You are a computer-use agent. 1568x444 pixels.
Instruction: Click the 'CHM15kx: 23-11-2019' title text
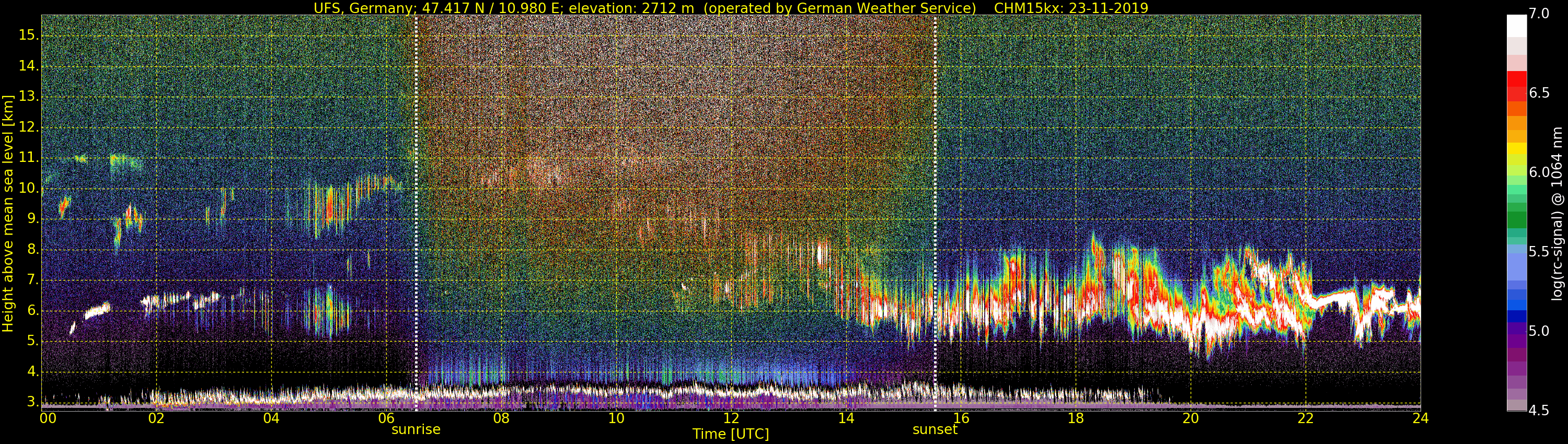pyautogui.click(x=1071, y=8)
